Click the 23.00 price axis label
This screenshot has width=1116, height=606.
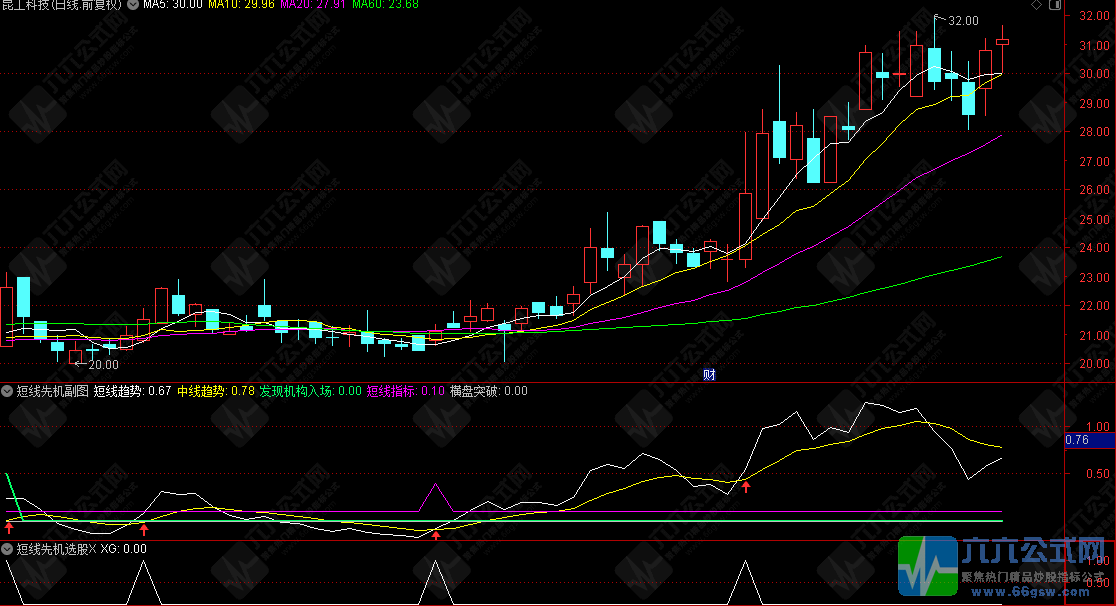pyautogui.click(x=1094, y=277)
